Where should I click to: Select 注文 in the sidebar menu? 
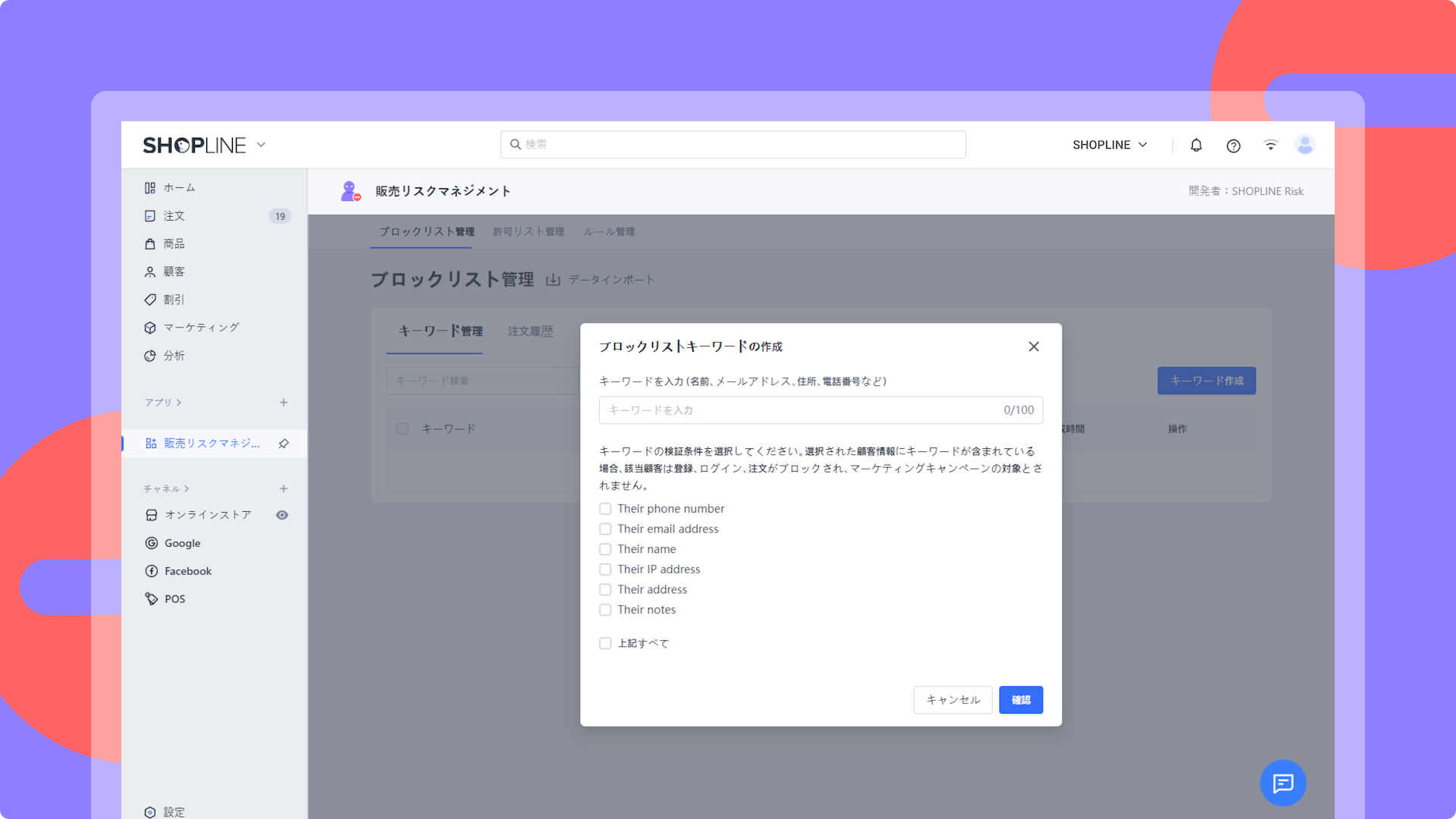pyautogui.click(x=174, y=216)
